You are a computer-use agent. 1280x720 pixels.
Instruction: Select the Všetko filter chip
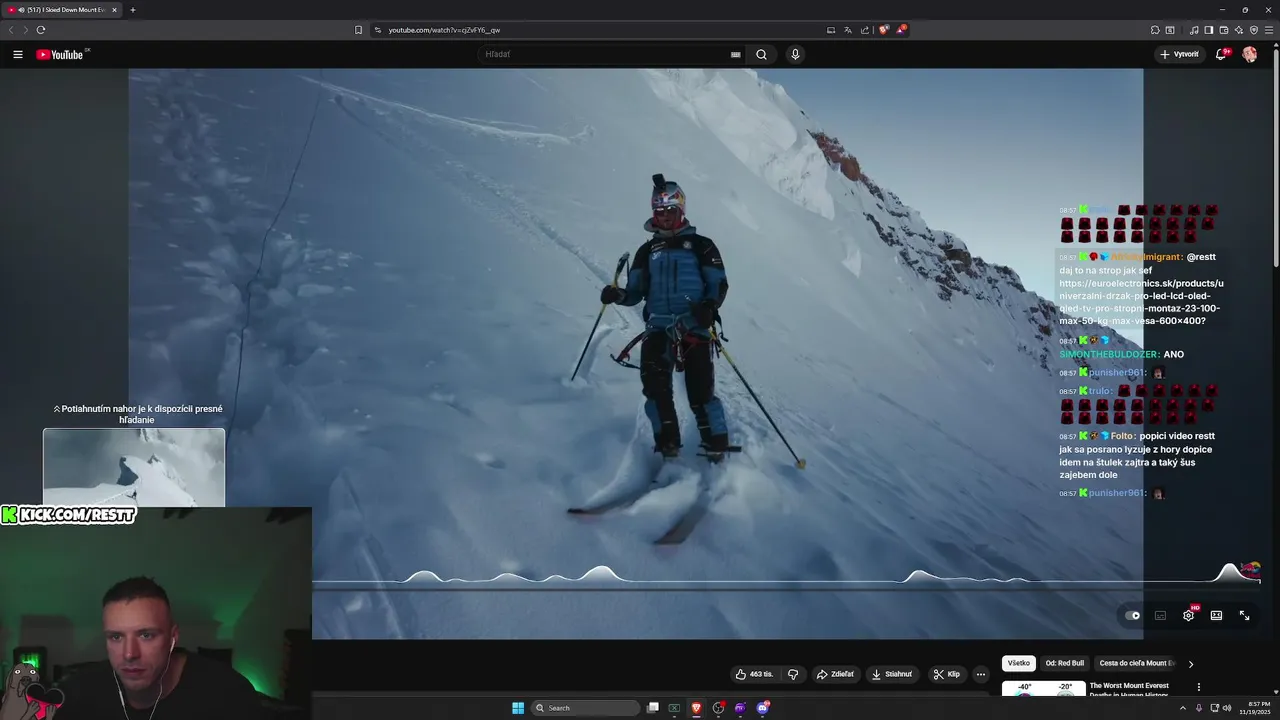pyautogui.click(x=1018, y=663)
